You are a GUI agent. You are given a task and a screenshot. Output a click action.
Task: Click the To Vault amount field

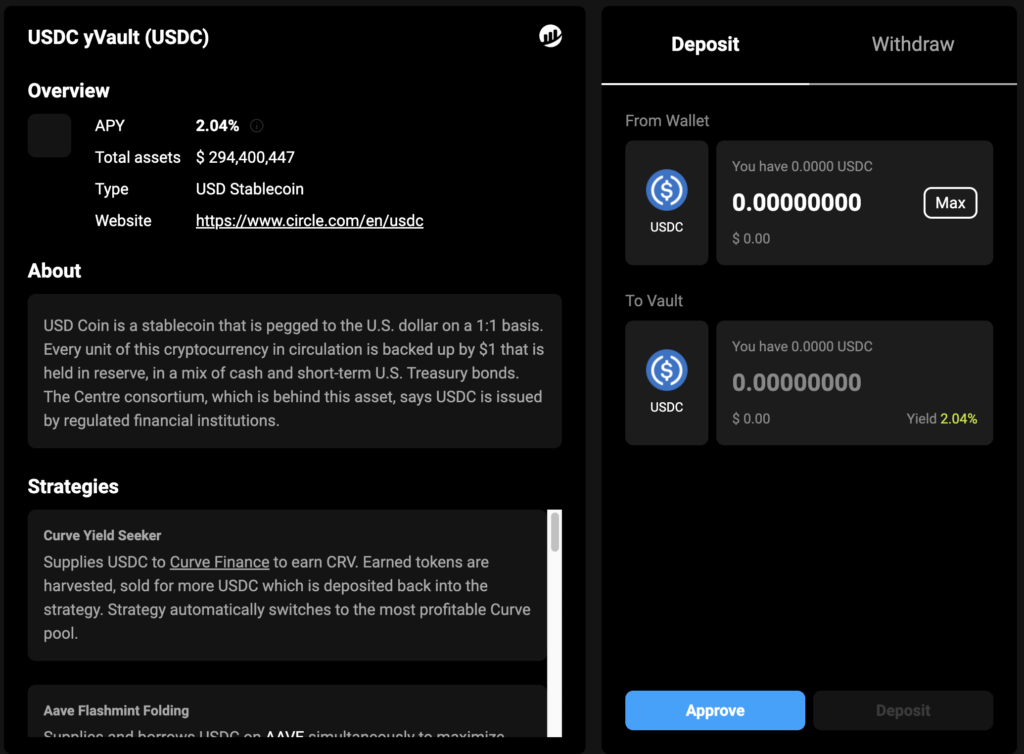(797, 383)
